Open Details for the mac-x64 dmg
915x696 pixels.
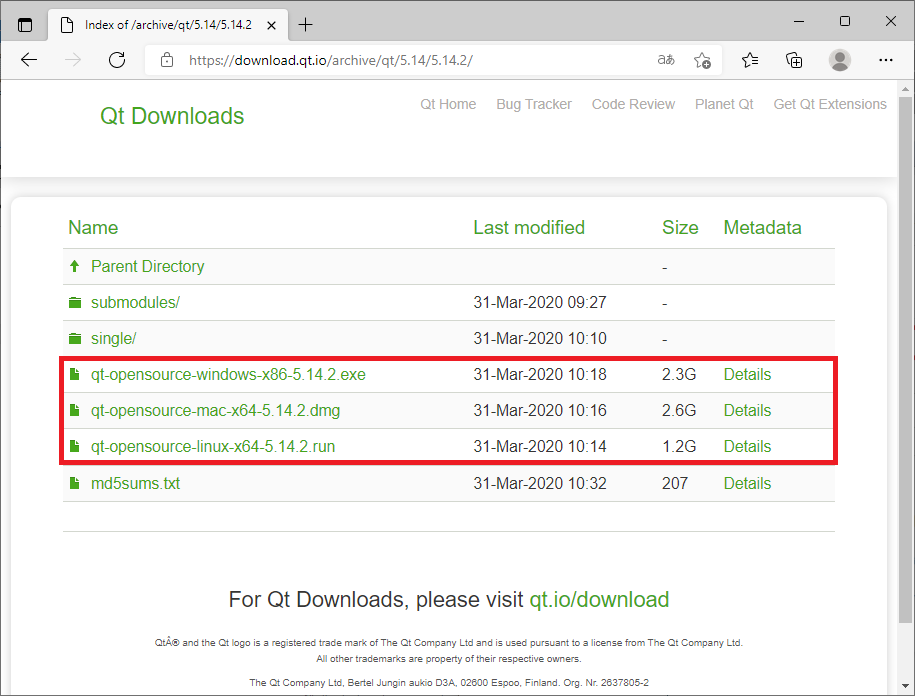(x=747, y=411)
